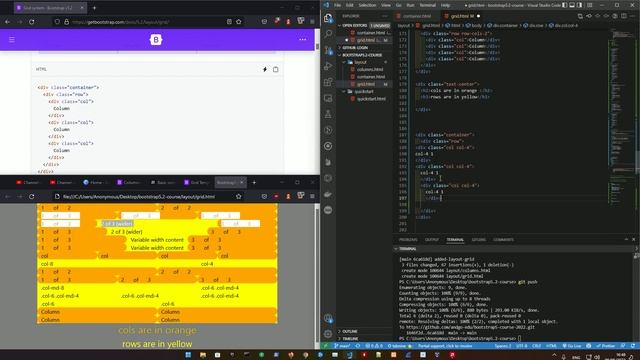Screen dimensions: 640x360
Task: Click the StackBlitz lightning icon on HTML snippet
Action: 265,69
